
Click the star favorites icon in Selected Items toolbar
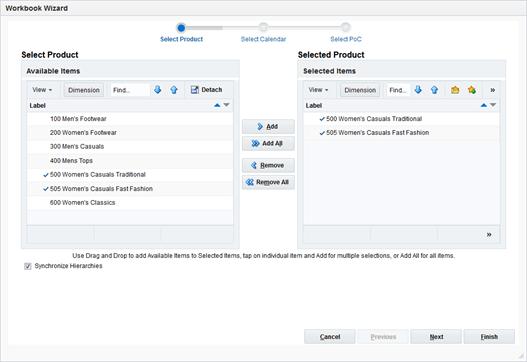[x=472, y=90]
